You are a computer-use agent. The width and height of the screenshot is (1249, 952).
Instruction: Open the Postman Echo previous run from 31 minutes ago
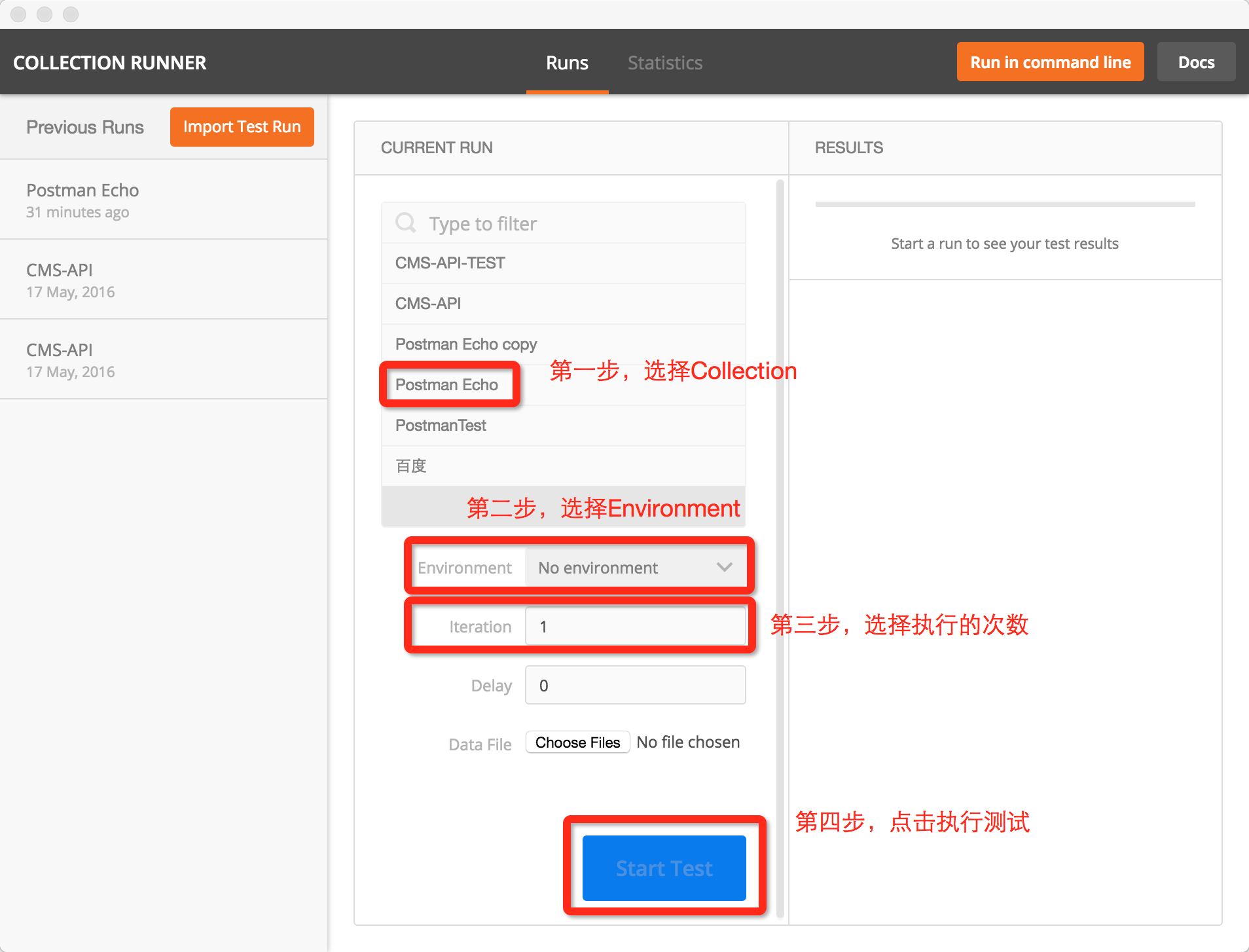coord(164,200)
